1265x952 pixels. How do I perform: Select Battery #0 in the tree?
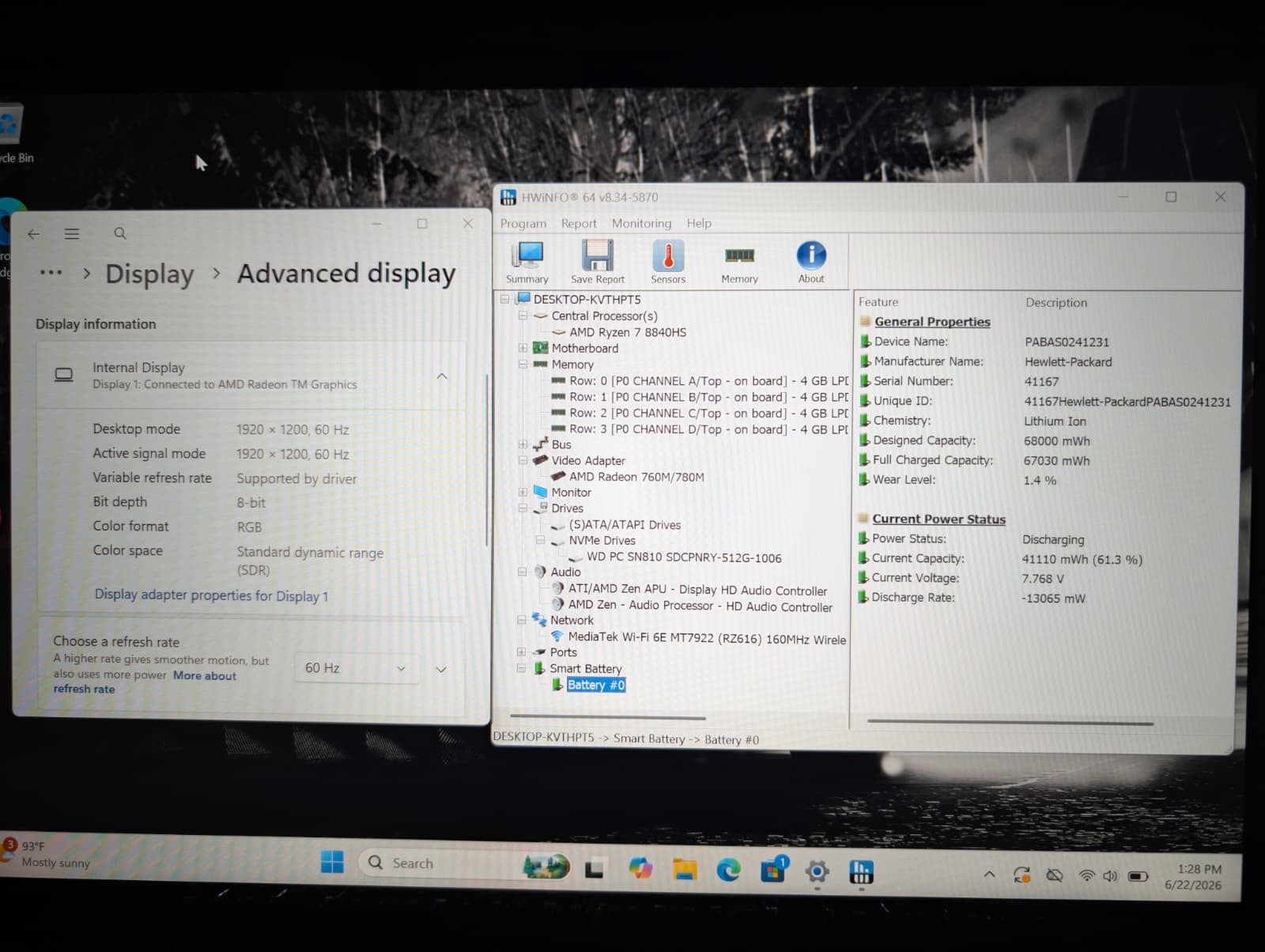[x=596, y=685]
